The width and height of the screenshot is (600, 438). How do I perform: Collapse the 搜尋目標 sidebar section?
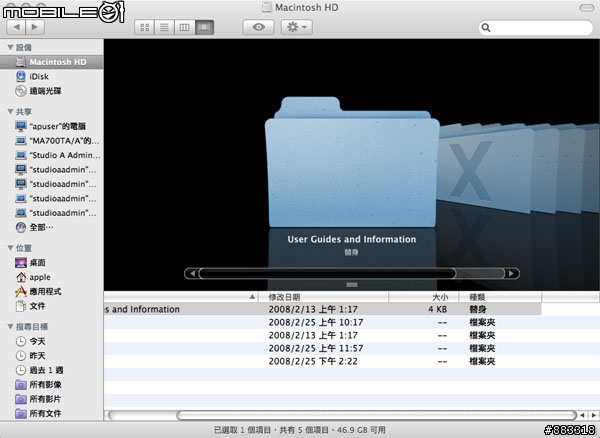click(10, 327)
